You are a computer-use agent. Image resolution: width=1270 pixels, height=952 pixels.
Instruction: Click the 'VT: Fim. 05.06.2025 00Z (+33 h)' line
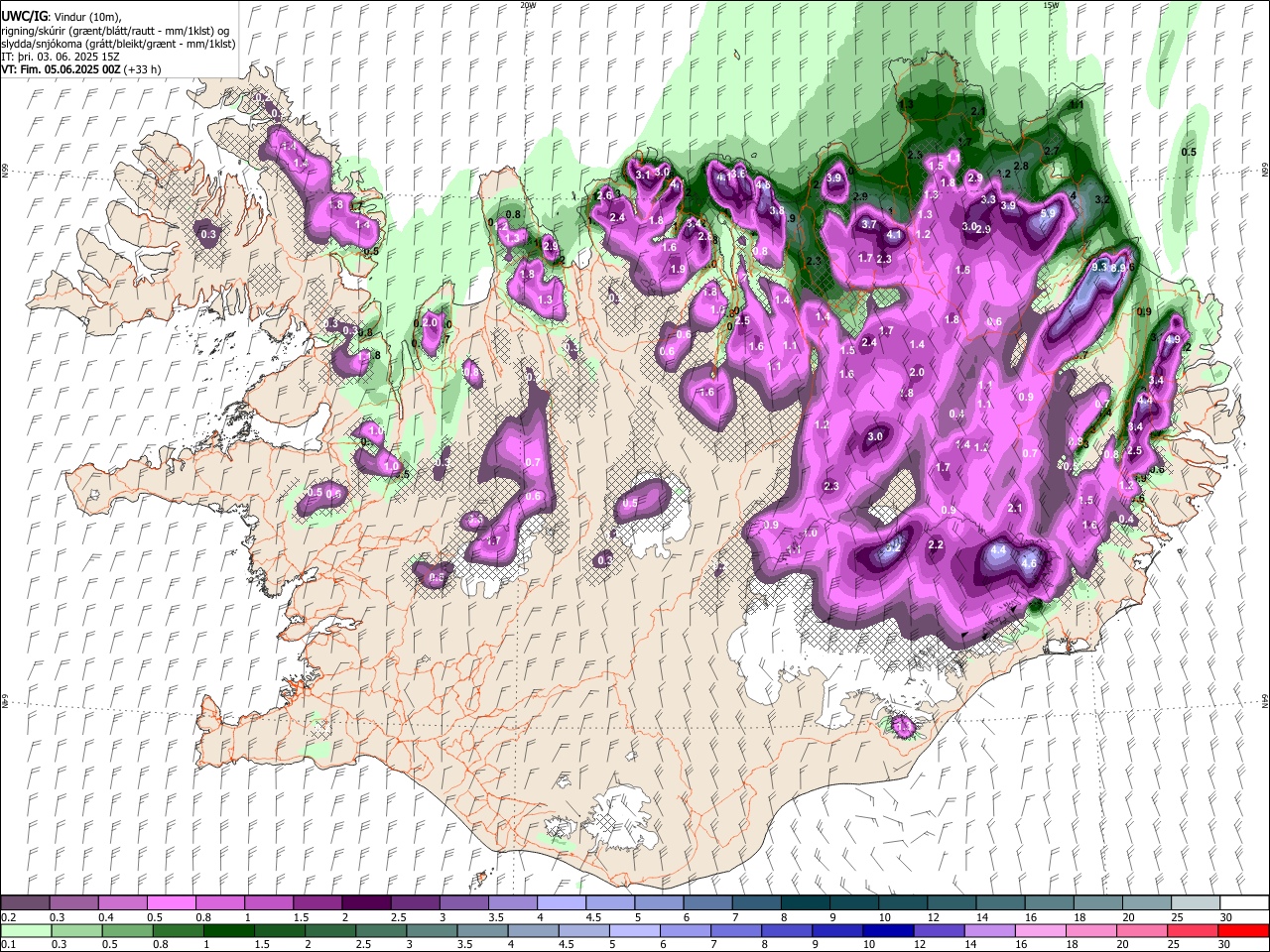[81, 70]
